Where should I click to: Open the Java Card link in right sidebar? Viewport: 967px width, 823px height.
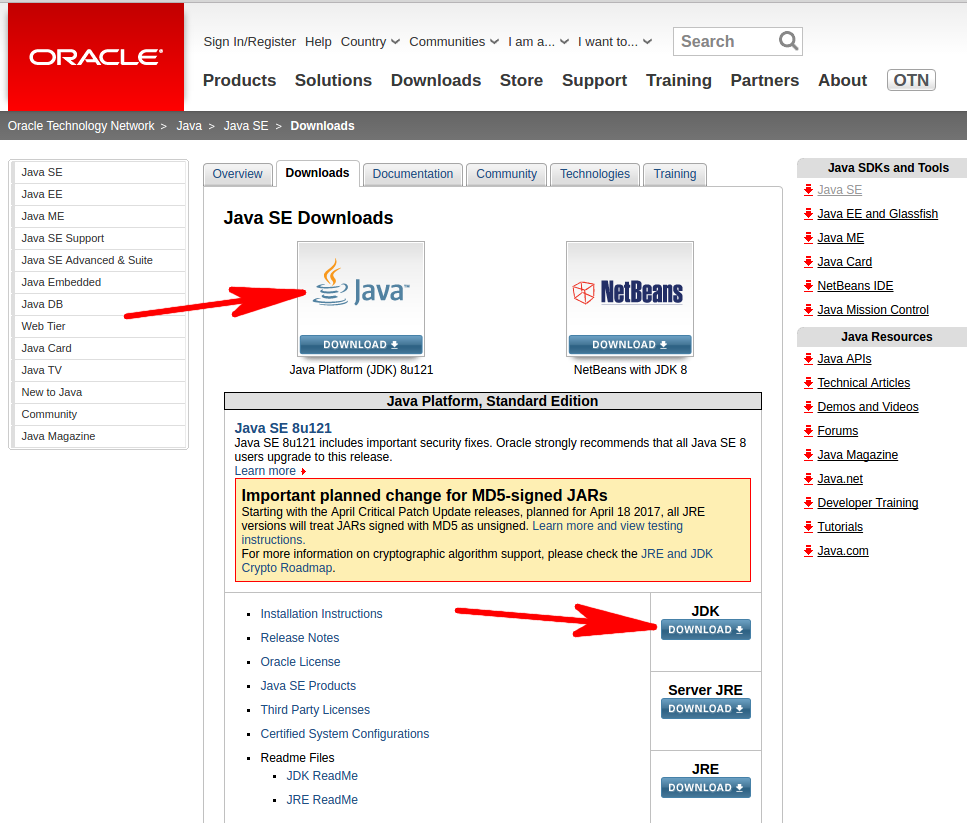[844, 262]
